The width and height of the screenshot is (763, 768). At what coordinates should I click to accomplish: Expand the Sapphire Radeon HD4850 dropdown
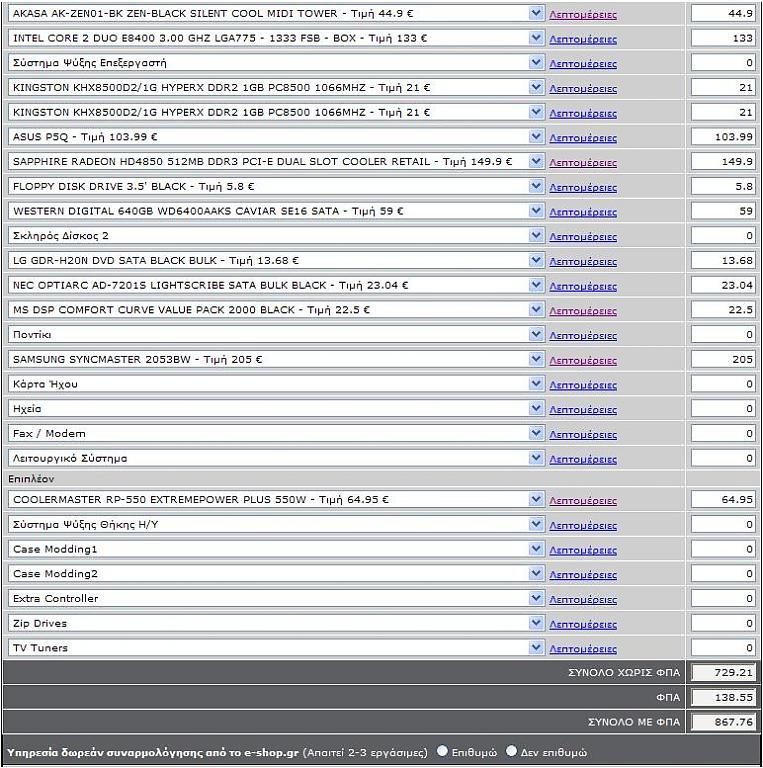[276, 162]
